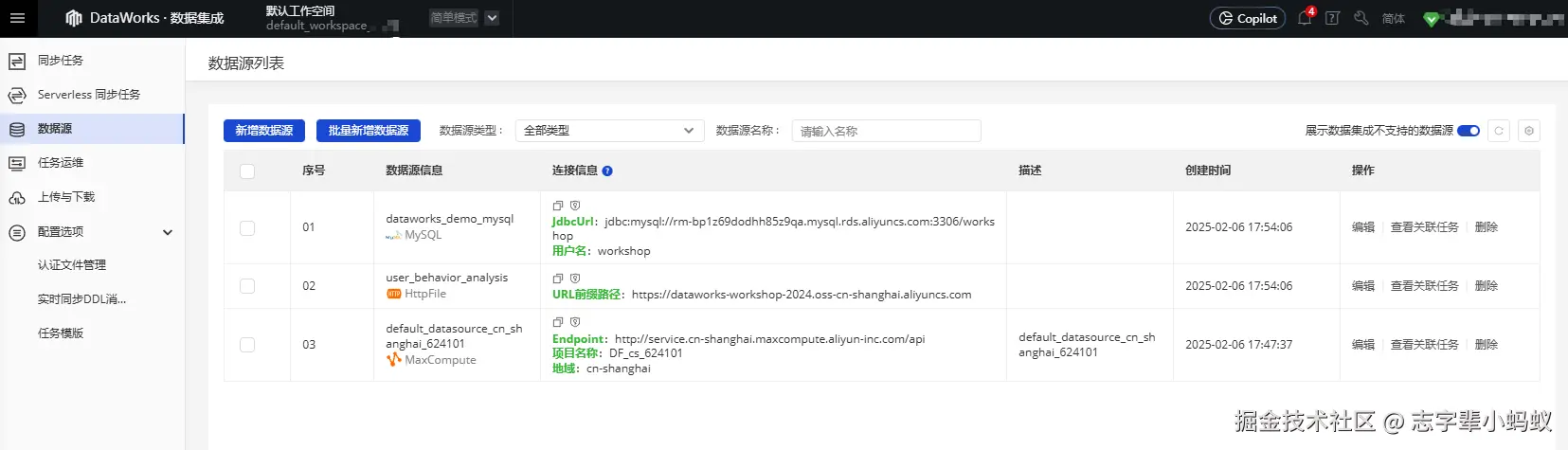Image resolution: width=1568 pixels, height=450 pixels.
Task: Open the 数据源类型 全部类型 dropdown
Action: coord(609,131)
